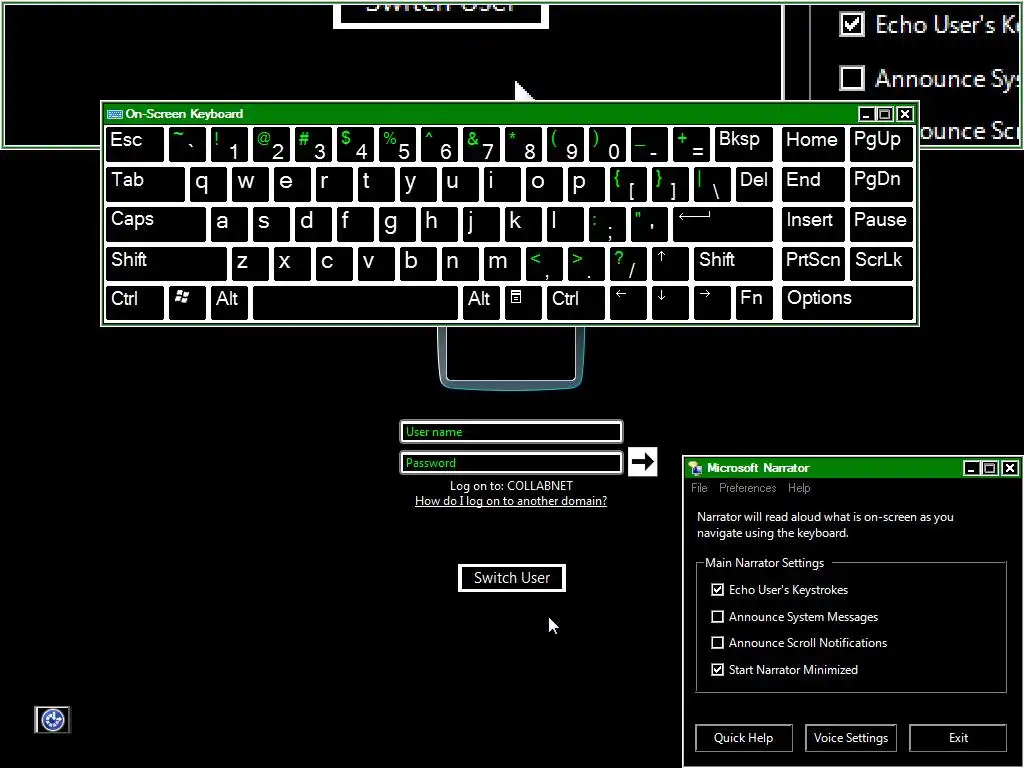This screenshot has height=768, width=1024.
Task: Toggle Echo User's Keystrokes in Narrator
Action: click(x=718, y=590)
